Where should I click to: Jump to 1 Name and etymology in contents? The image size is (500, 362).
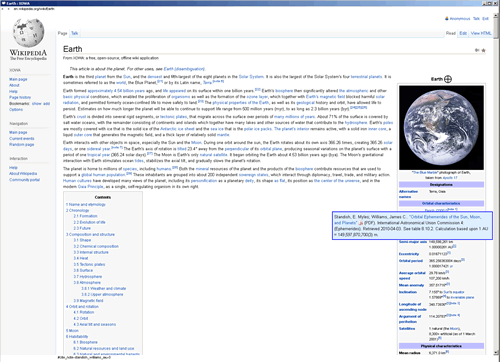[86, 204]
